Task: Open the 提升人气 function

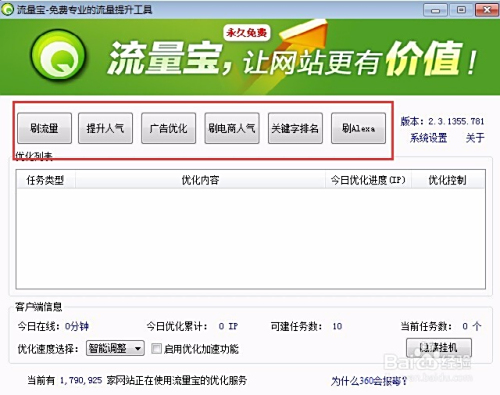Action: coord(105,128)
